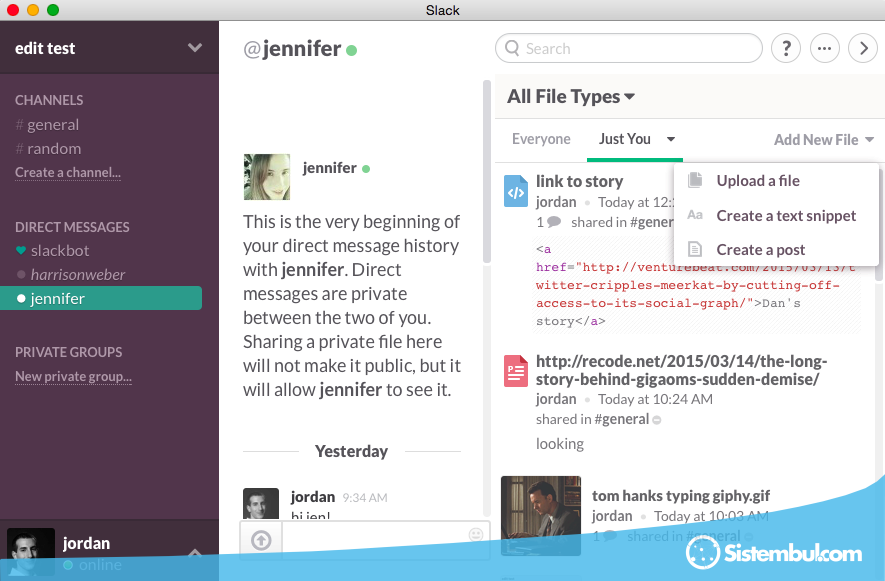
Task: Switch to the Just You tab
Action: [x=625, y=139]
